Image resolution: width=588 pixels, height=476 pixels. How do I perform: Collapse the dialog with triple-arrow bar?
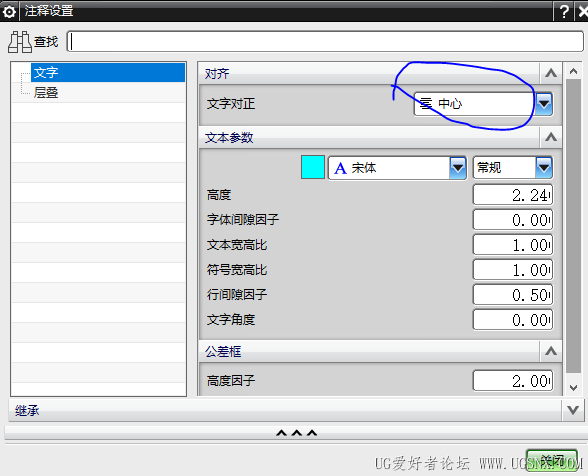click(x=296, y=433)
